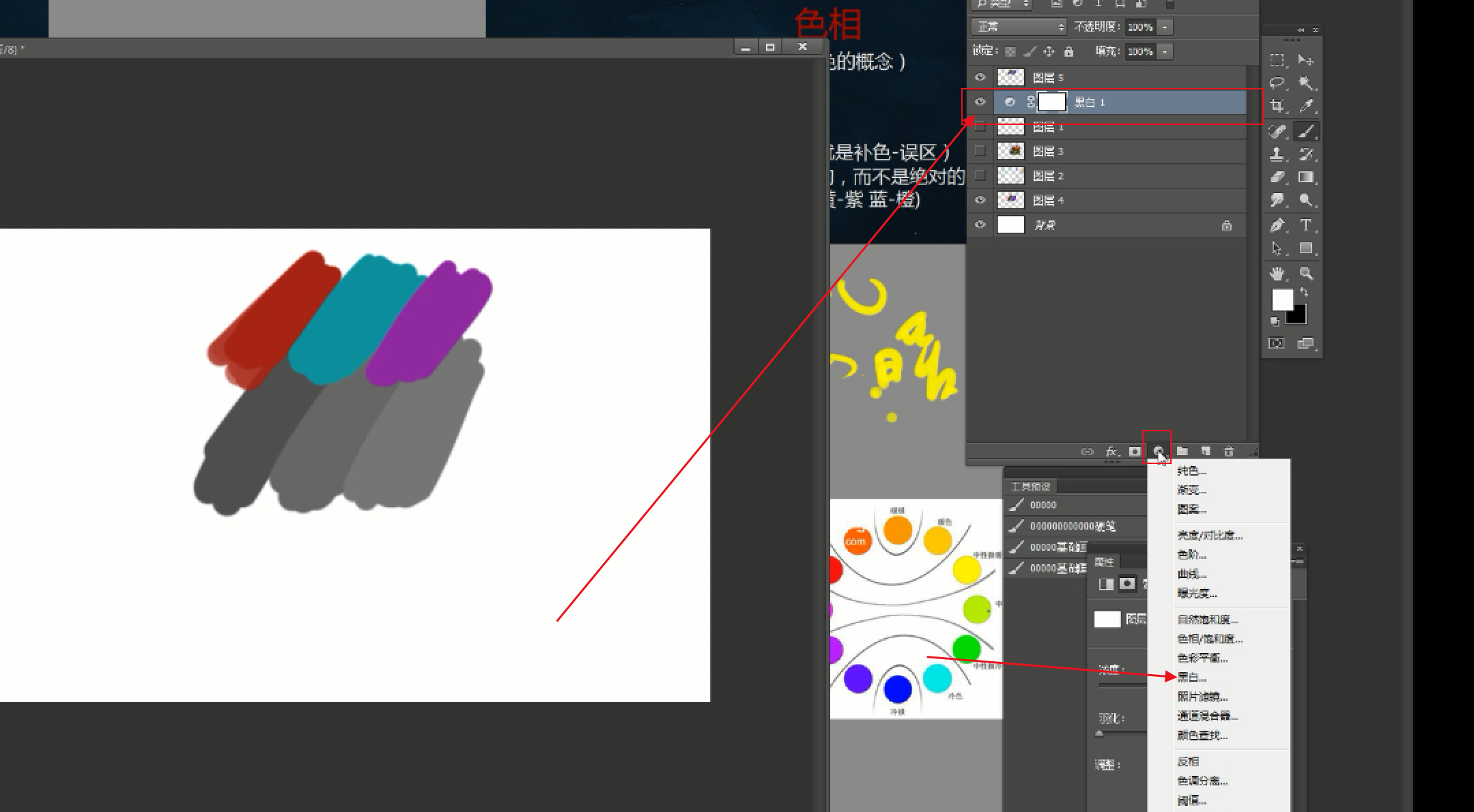Viewport: 1474px width, 812px height.
Task: Select the 00000 tool preset entry
Action: tap(1043, 505)
